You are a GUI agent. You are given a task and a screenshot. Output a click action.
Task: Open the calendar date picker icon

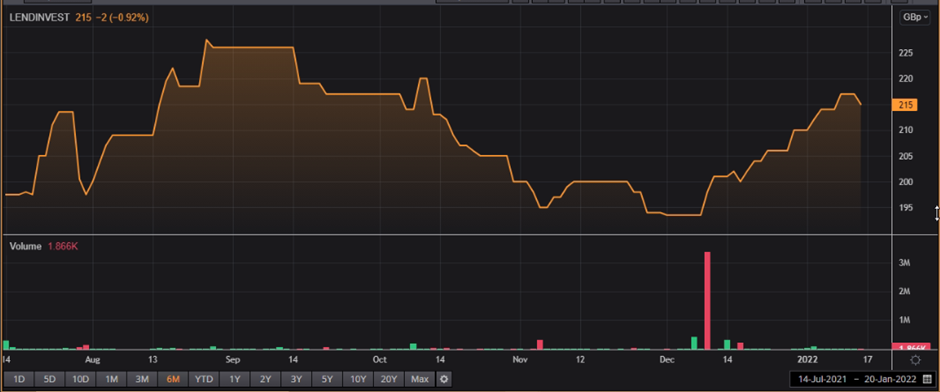tap(927, 379)
